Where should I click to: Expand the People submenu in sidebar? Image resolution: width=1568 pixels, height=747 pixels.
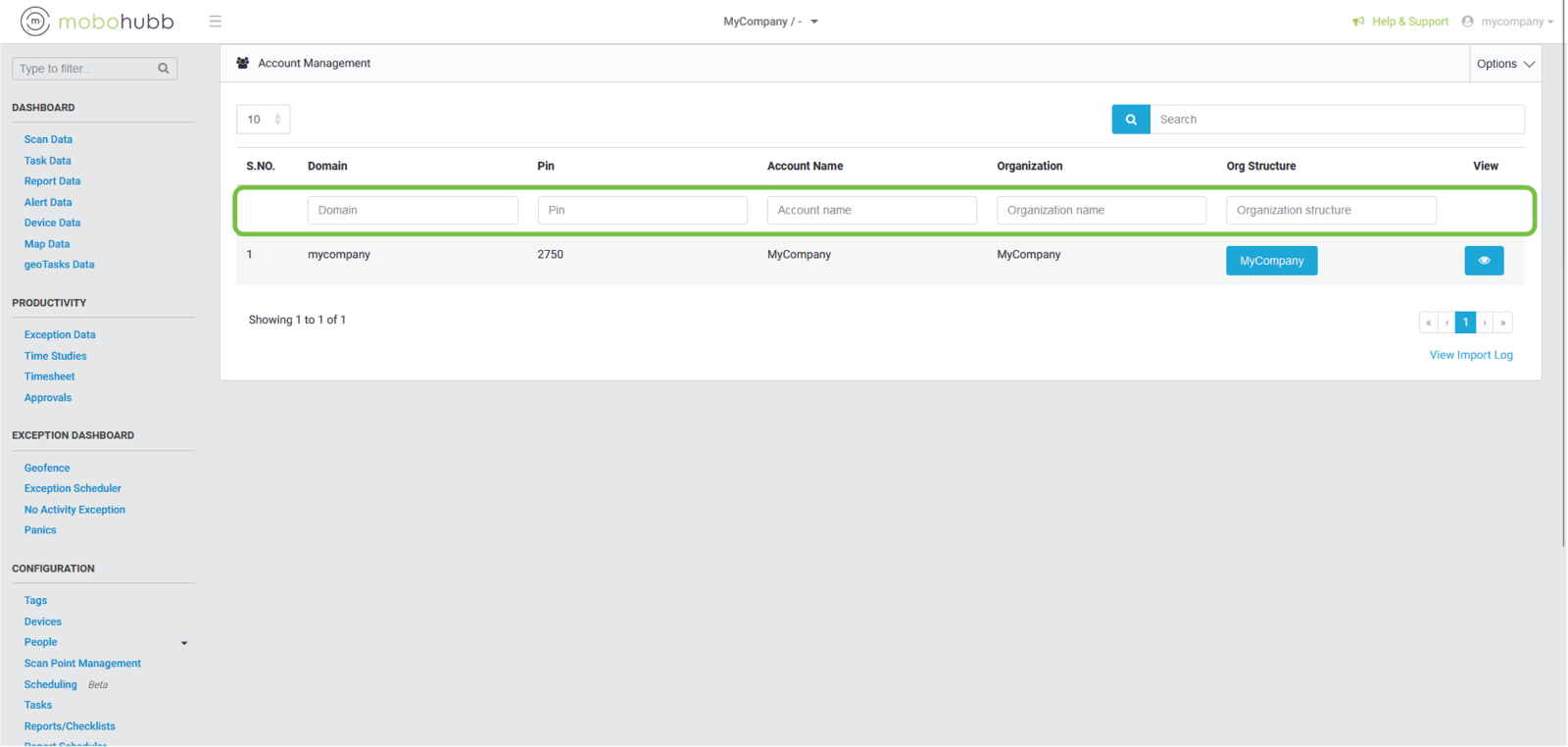click(x=184, y=643)
